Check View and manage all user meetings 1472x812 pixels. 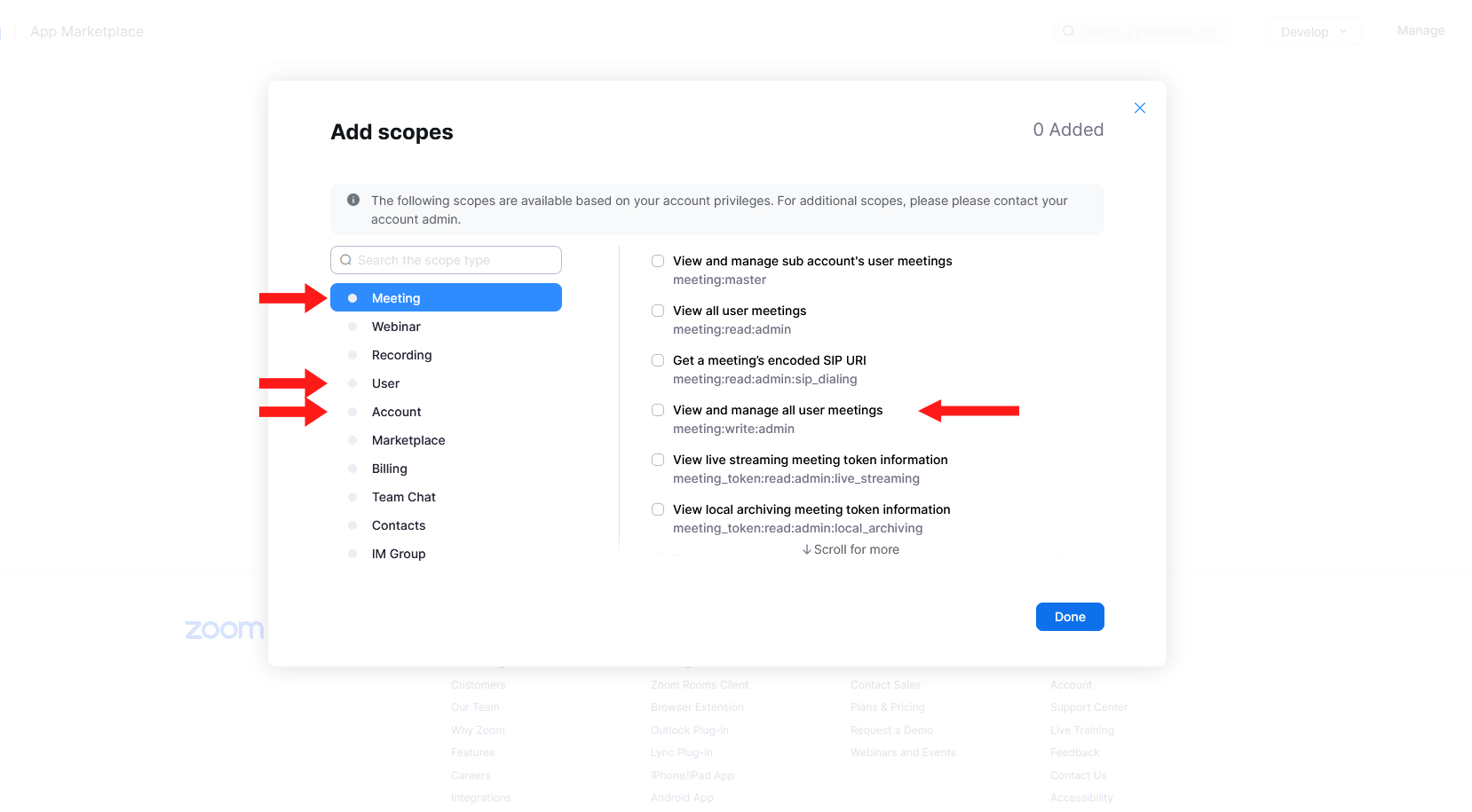658,410
